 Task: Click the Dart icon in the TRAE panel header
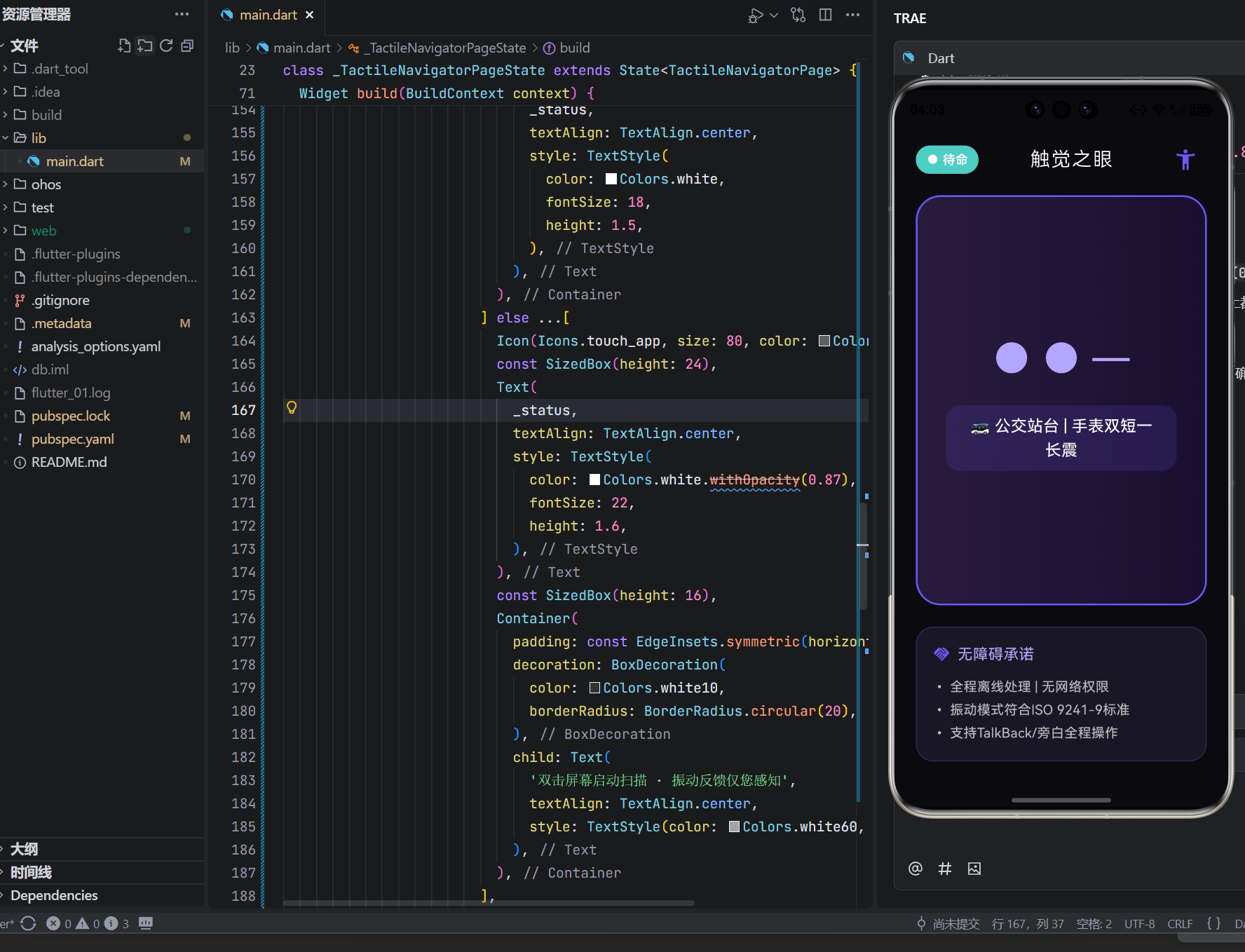909,58
